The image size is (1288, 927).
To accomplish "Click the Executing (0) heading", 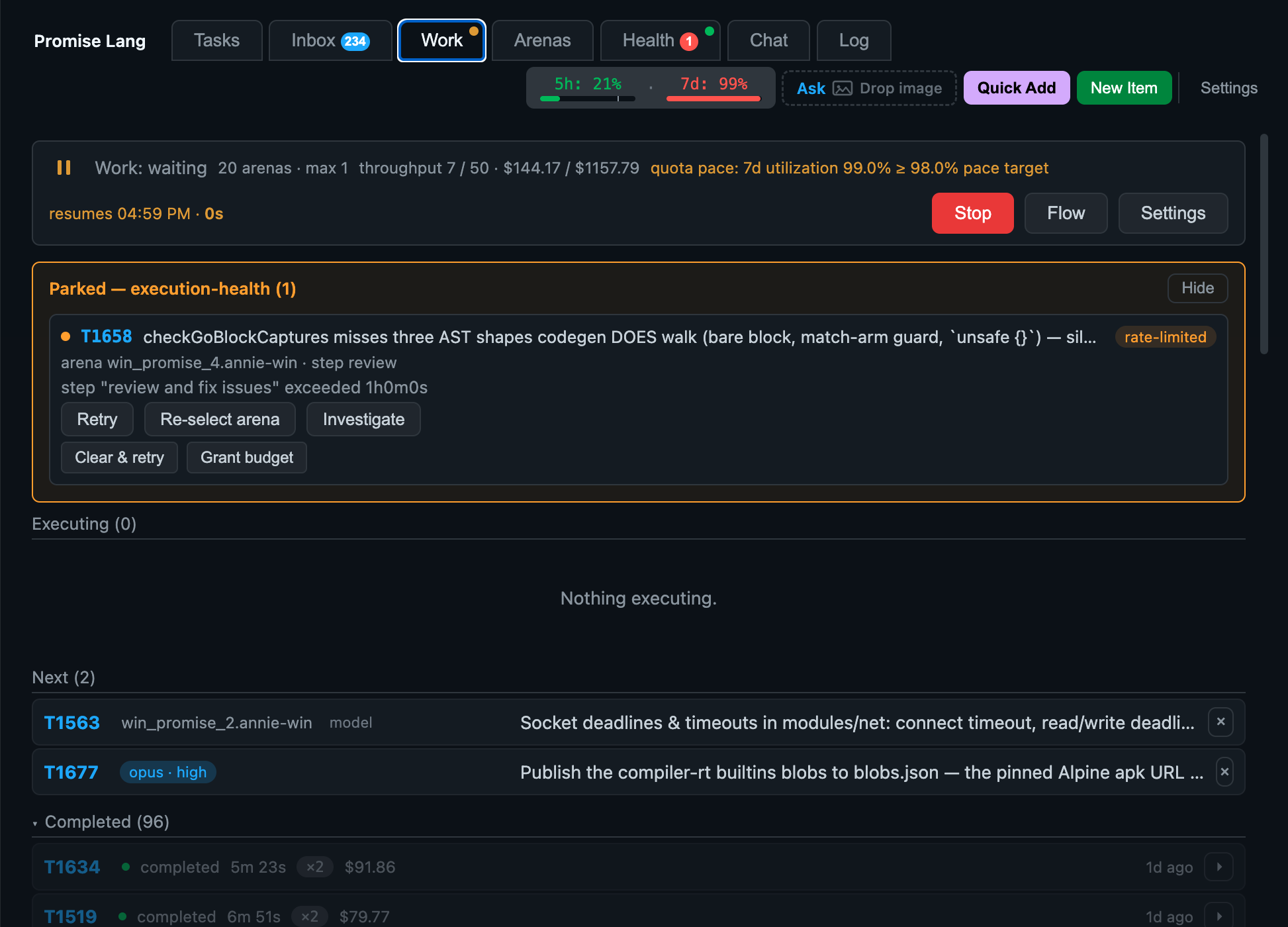I will click(x=84, y=524).
